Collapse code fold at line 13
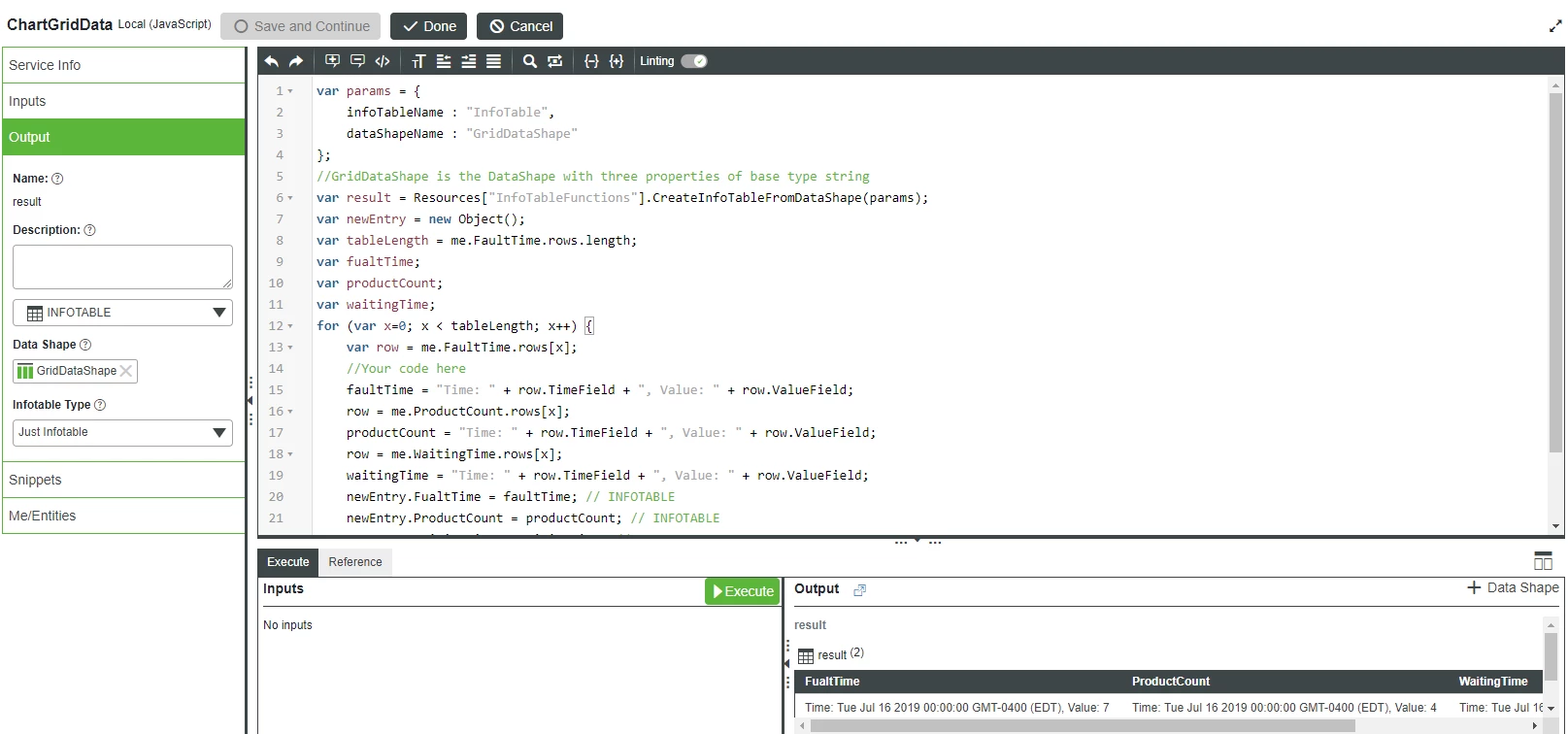The height and width of the screenshot is (734, 1568). [290, 348]
